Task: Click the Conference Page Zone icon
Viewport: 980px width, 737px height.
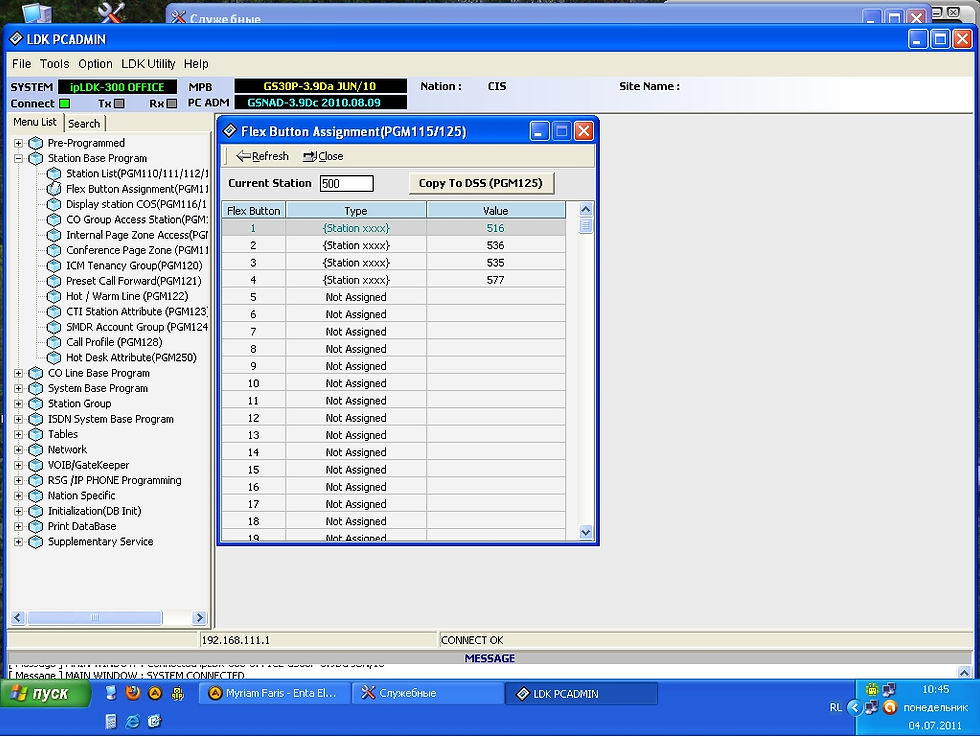Action: coord(54,250)
